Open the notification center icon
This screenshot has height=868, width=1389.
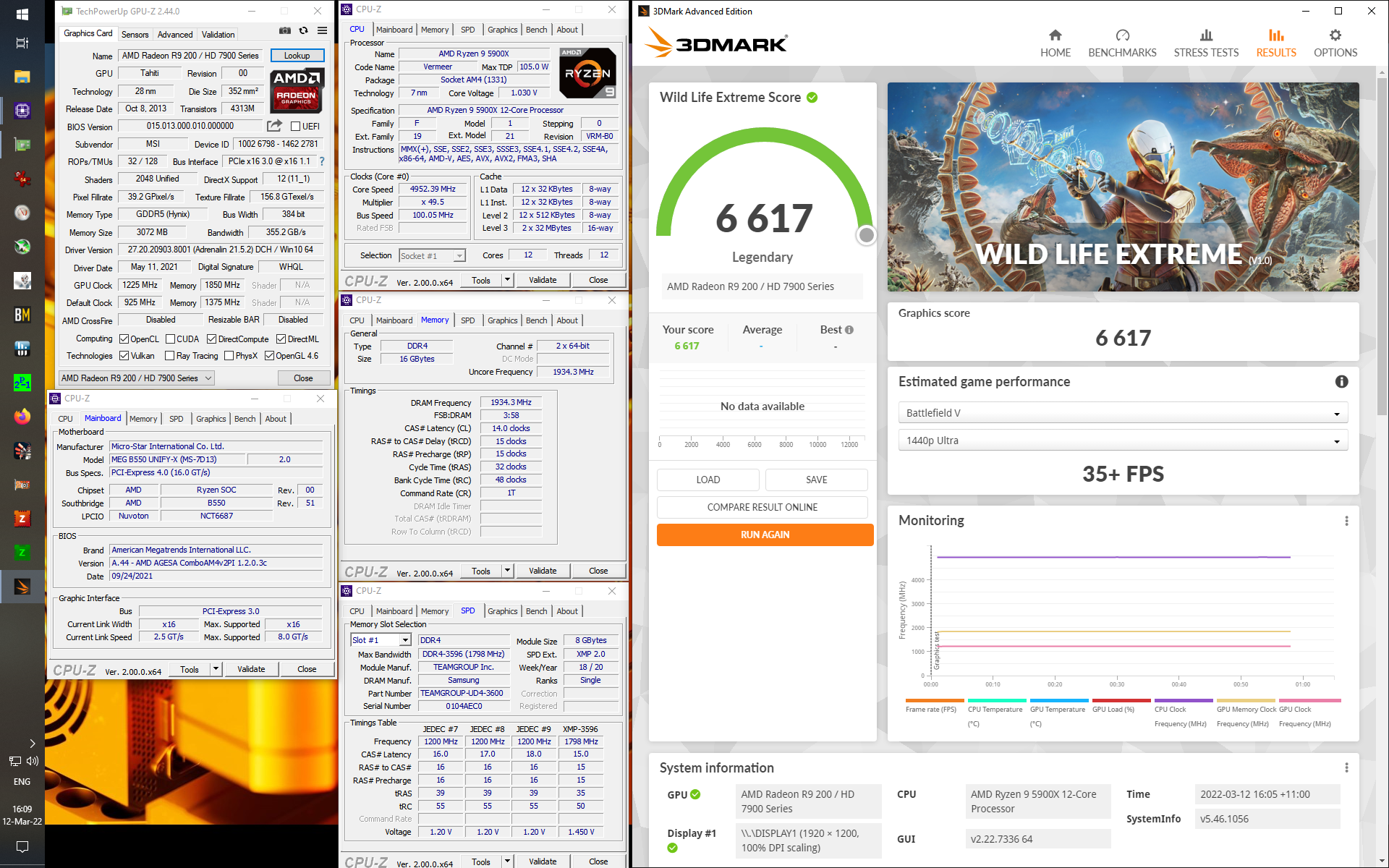(22, 846)
